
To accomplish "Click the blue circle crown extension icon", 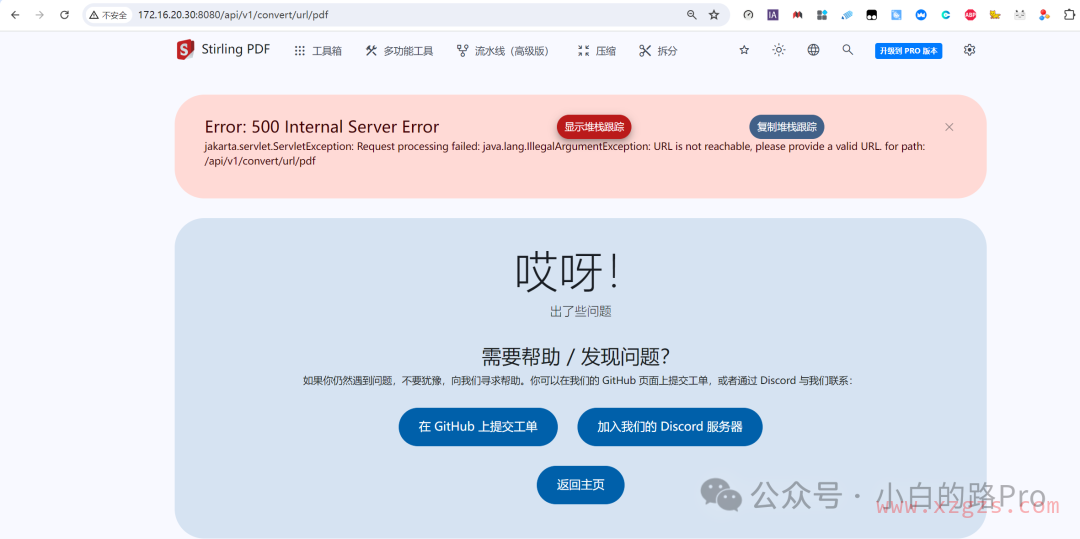I will (x=921, y=14).
